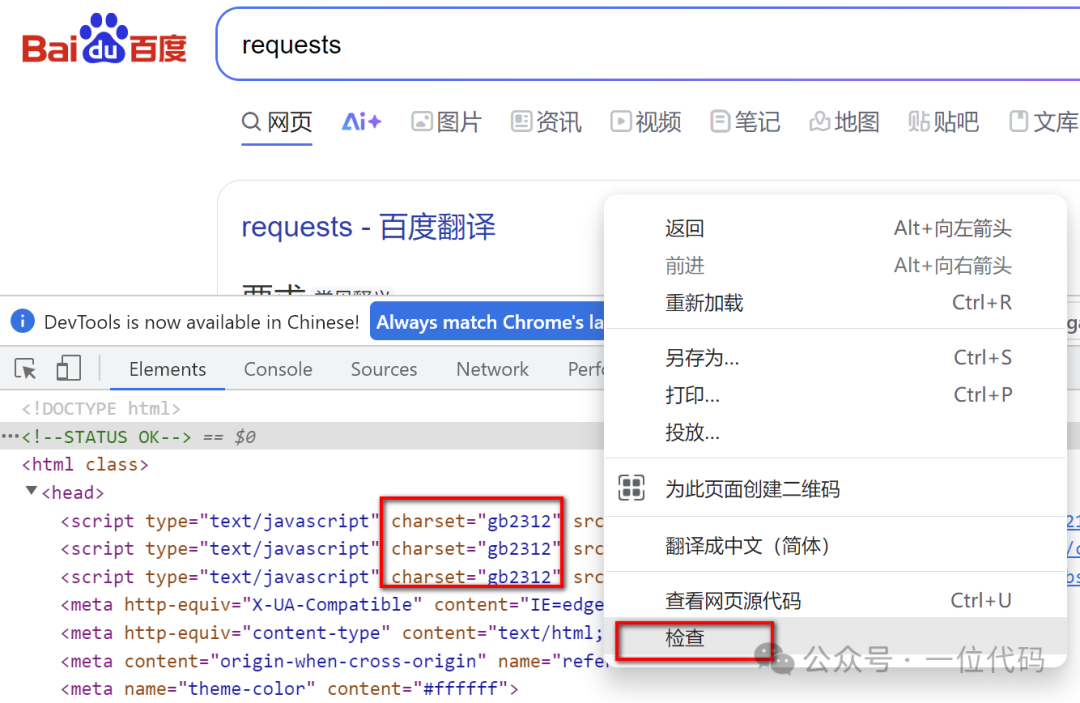Open the 地图 tab
The height and width of the screenshot is (703, 1080).
pyautogui.click(x=844, y=122)
